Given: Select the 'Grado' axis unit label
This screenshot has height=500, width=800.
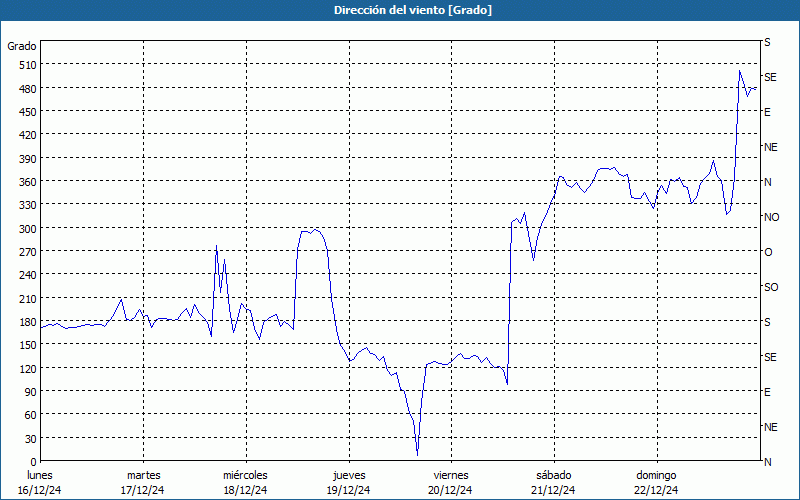Looking at the screenshot, I should 21,46.
